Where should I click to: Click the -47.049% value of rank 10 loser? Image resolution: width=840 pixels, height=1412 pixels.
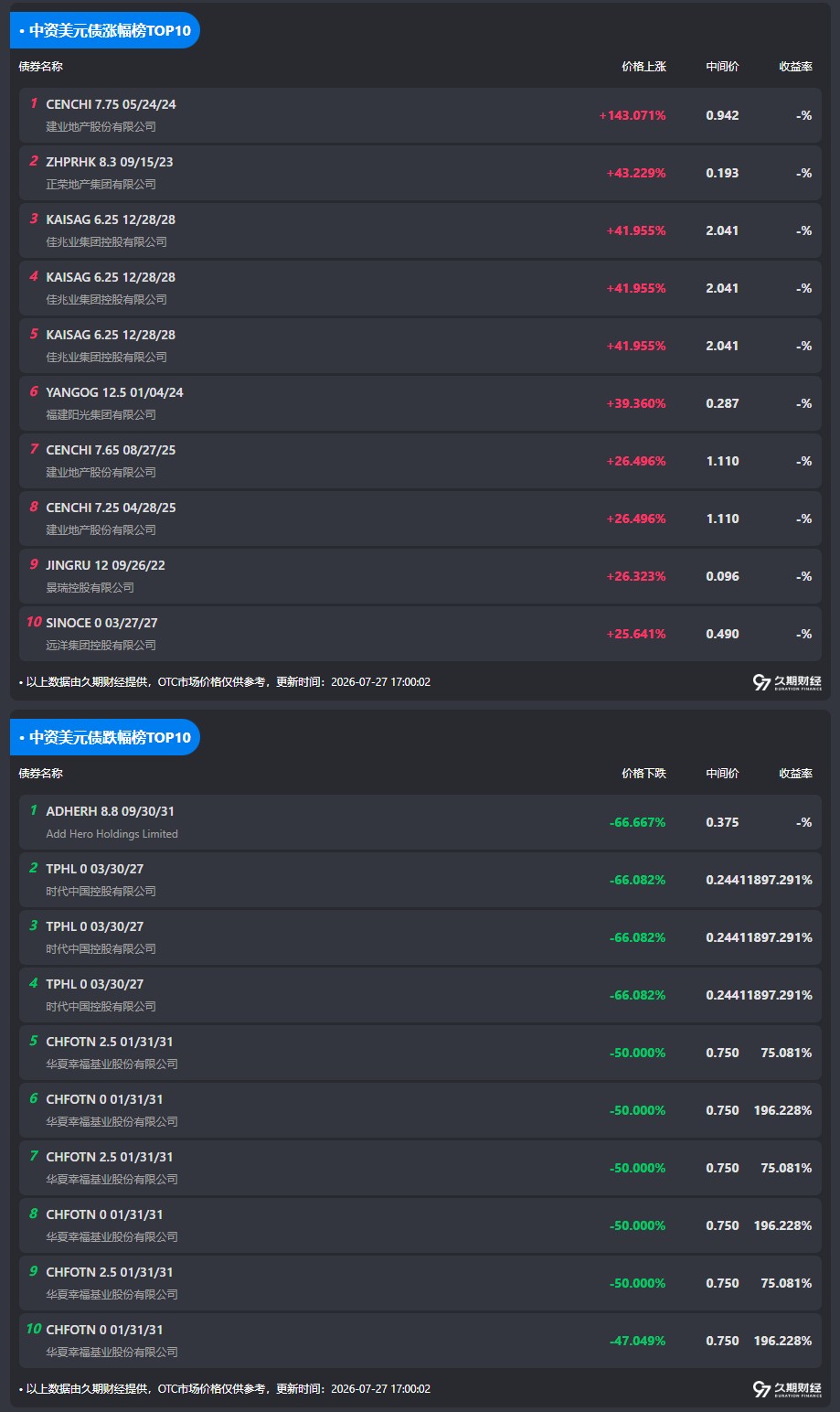tap(638, 1341)
